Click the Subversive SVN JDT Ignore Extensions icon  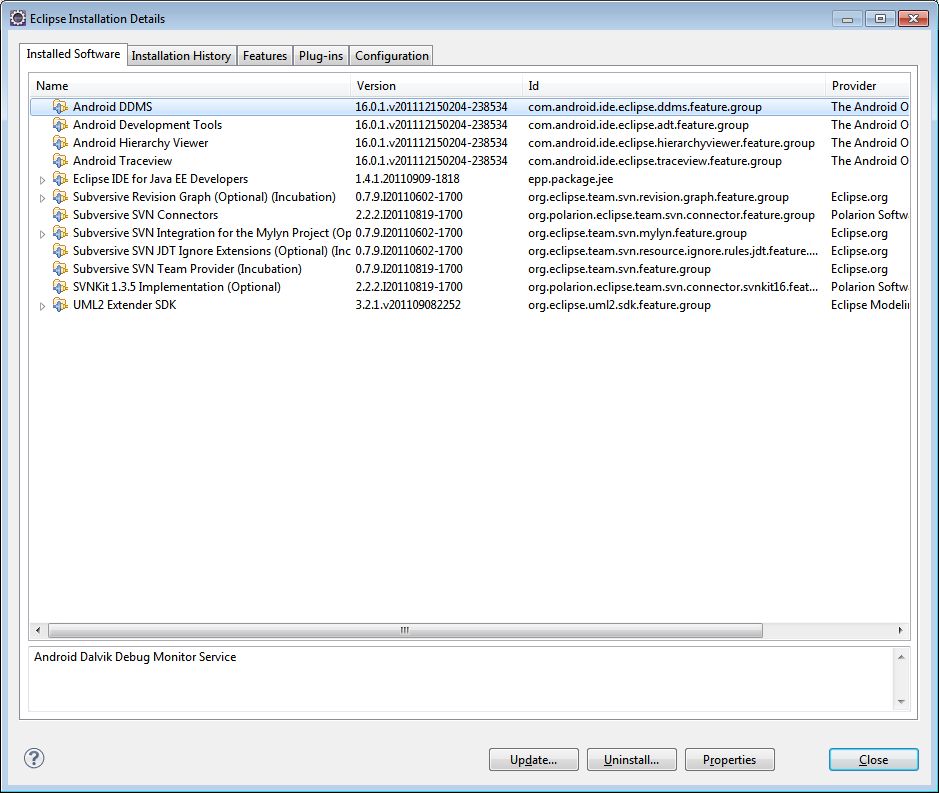click(60, 250)
